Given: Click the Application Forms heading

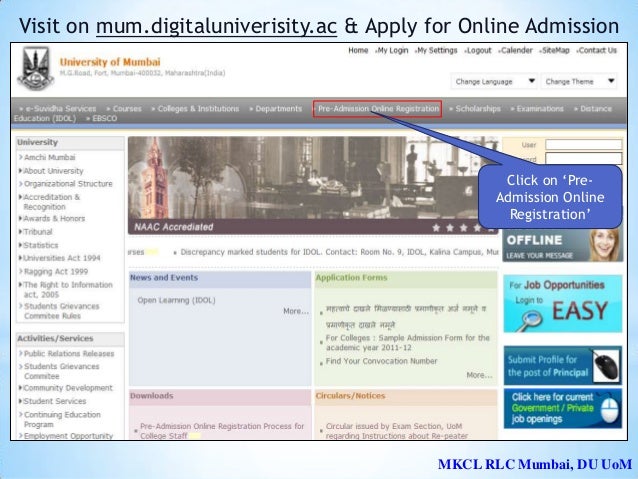Looking at the screenshot, I should pos(352,278).
